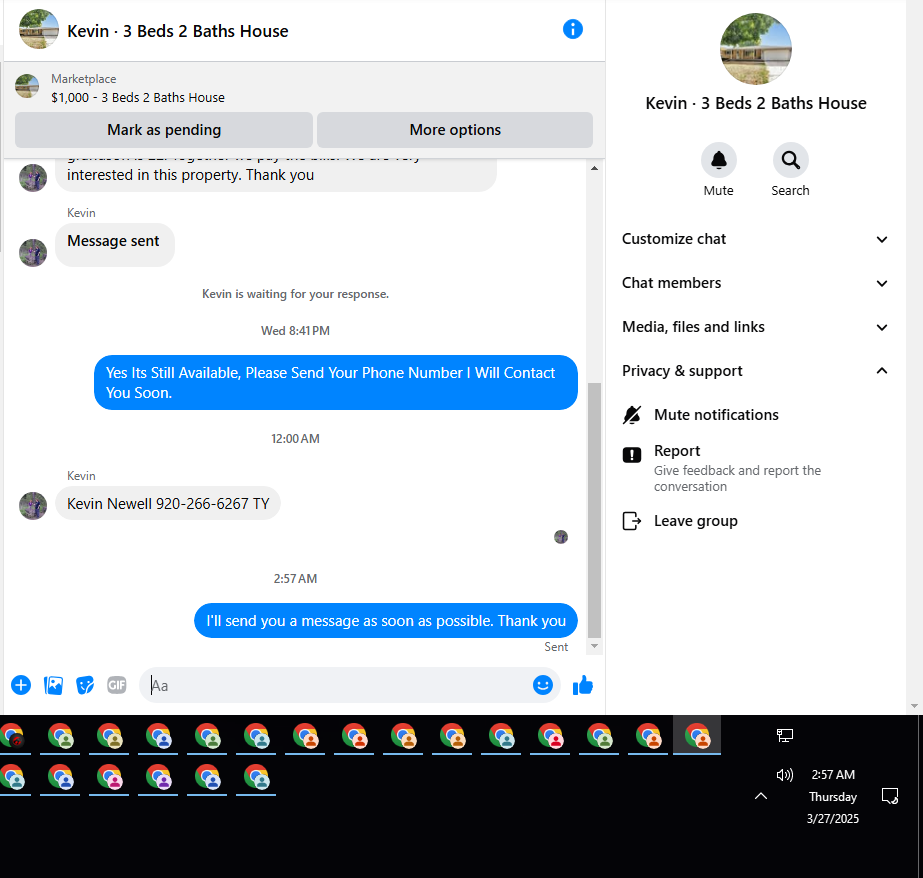Click the 'Kevin Newell 920-266-6267 TY' message
This screenshot has width=923, height=878.
coord(168,503)
